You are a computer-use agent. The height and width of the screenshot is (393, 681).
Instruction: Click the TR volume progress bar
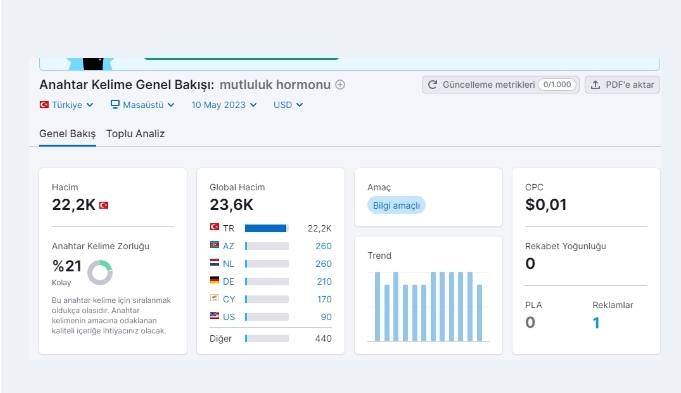click(x=267, y=228)
